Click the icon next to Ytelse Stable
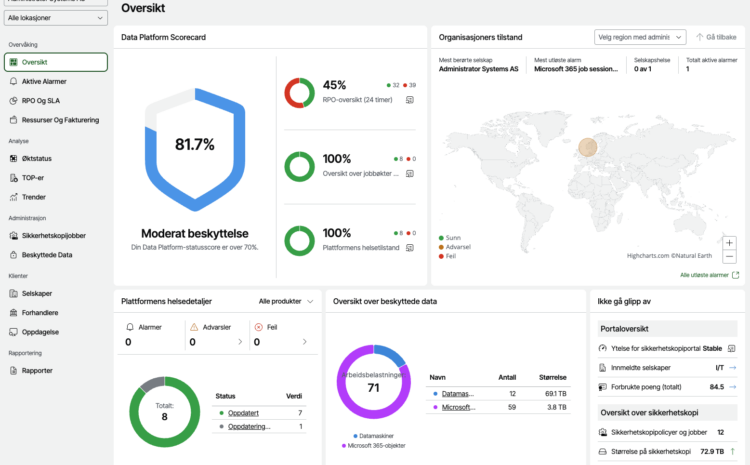This screenshot has height=465, width=750. pyautogui.click(x=732, y=348)
